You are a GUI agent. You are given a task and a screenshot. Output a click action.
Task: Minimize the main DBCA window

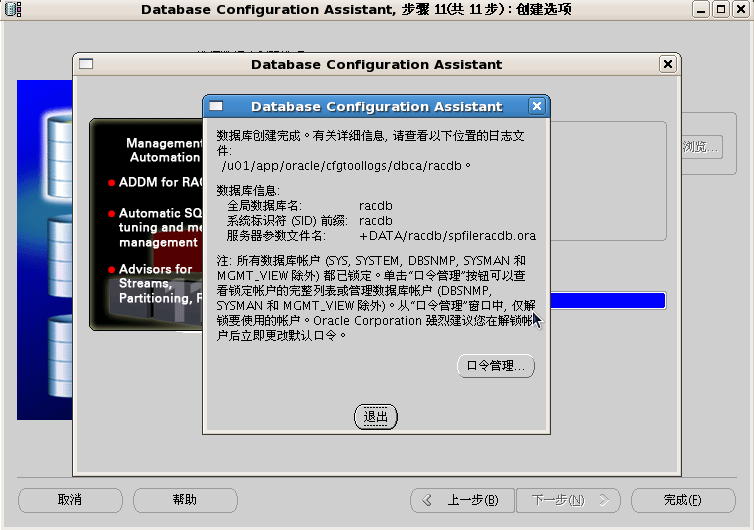click(x=701, y=9)
